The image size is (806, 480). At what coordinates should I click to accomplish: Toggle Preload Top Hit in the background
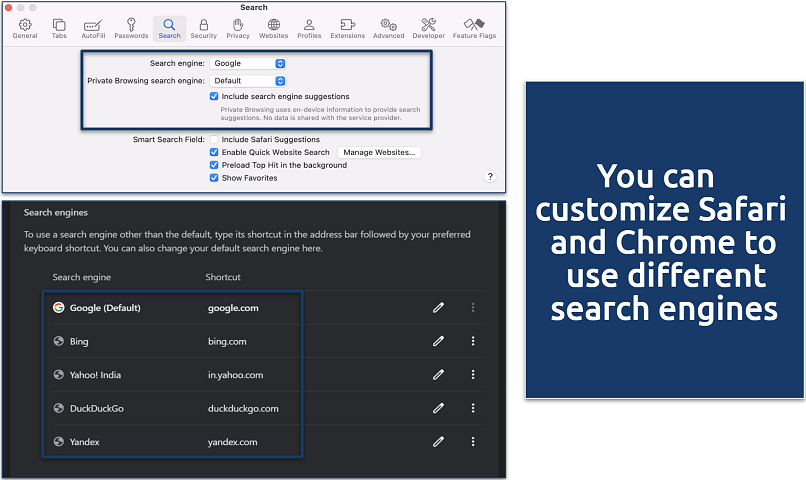[214, 165]
